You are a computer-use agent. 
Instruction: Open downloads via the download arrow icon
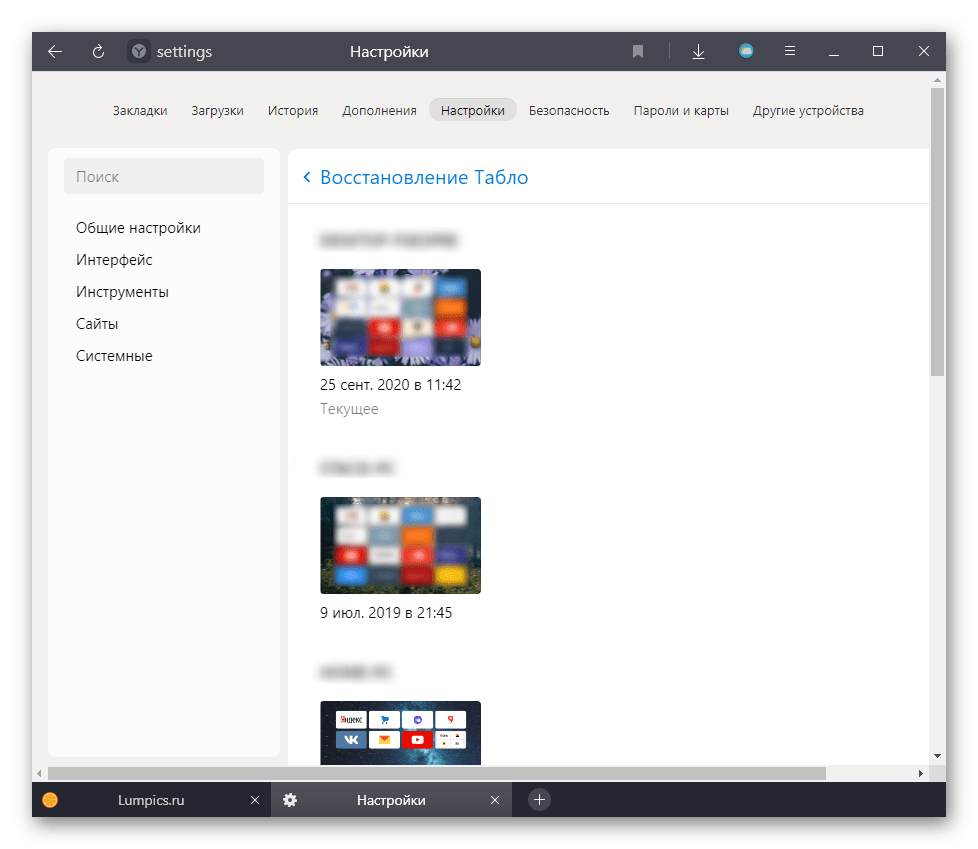pos(698,52)
